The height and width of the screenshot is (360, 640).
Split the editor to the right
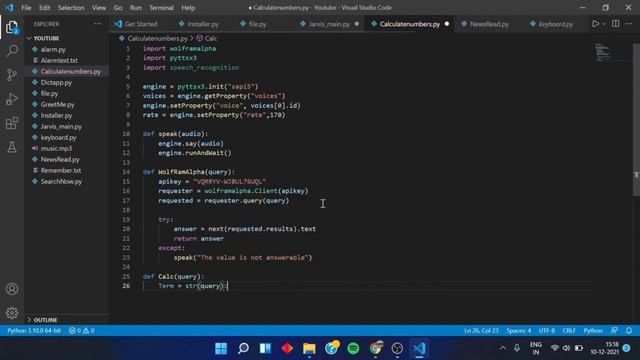(616, 24)
